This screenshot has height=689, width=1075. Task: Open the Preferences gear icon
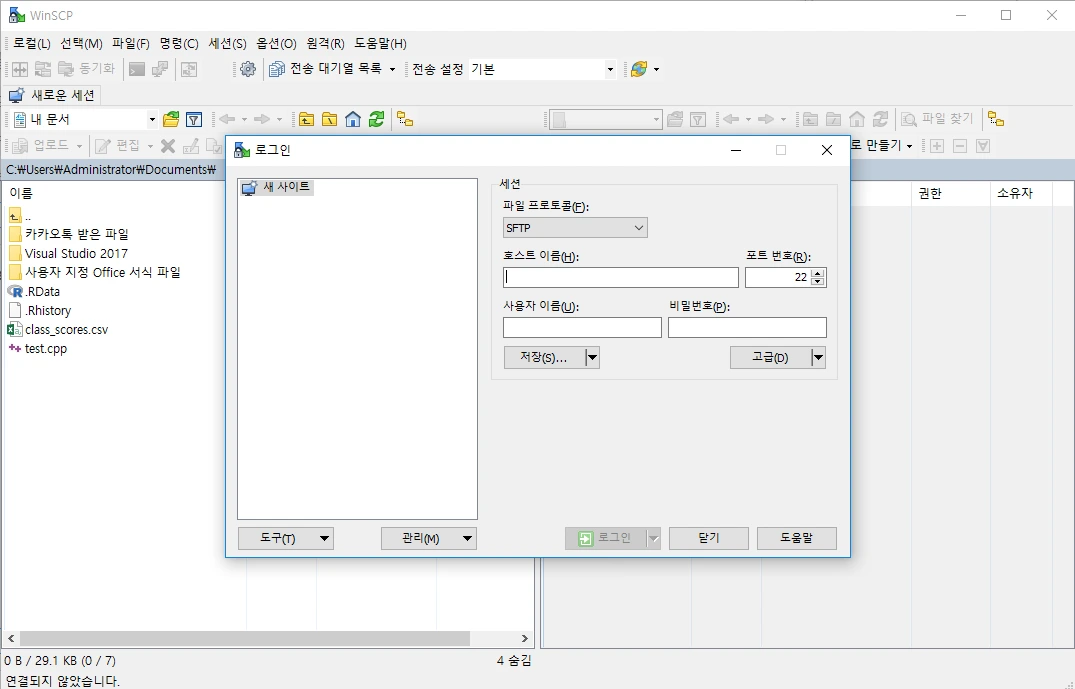click(248, 69)
